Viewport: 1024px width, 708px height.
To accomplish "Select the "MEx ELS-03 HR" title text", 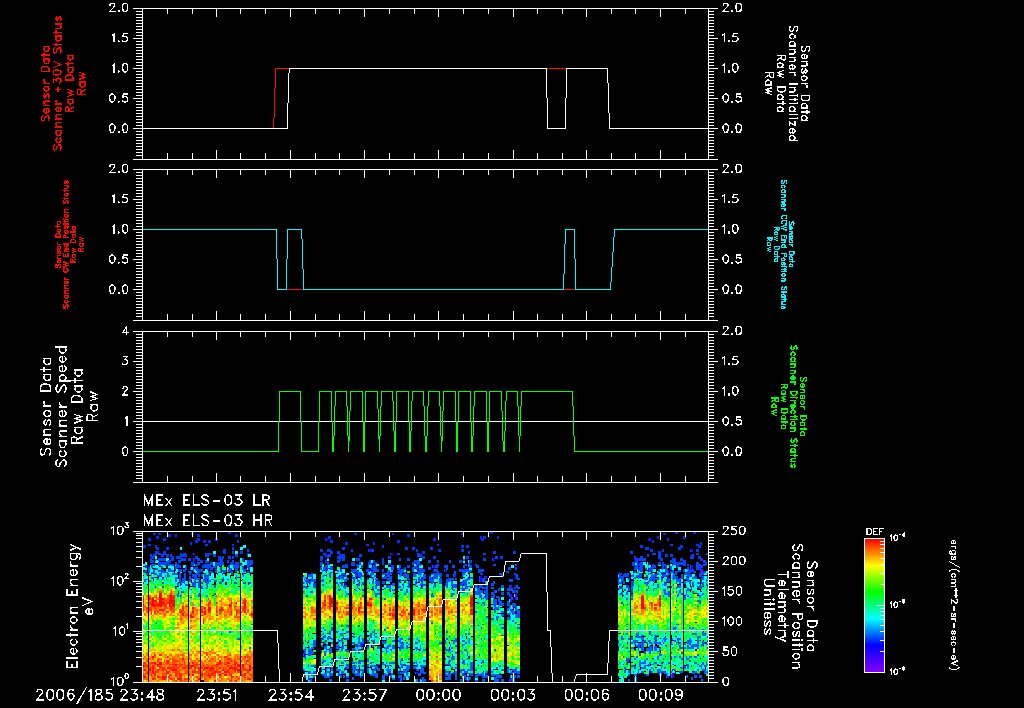I will (x=208, y=521).
